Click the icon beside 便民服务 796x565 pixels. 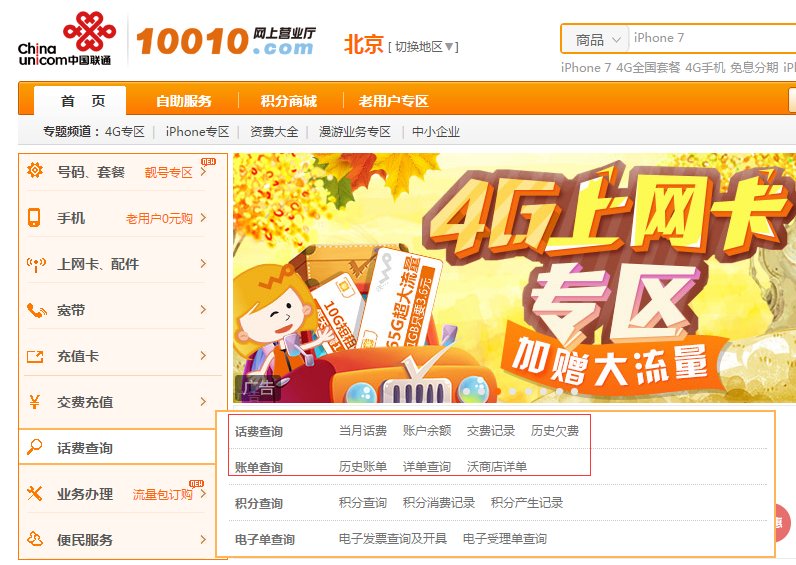[35, 539]
